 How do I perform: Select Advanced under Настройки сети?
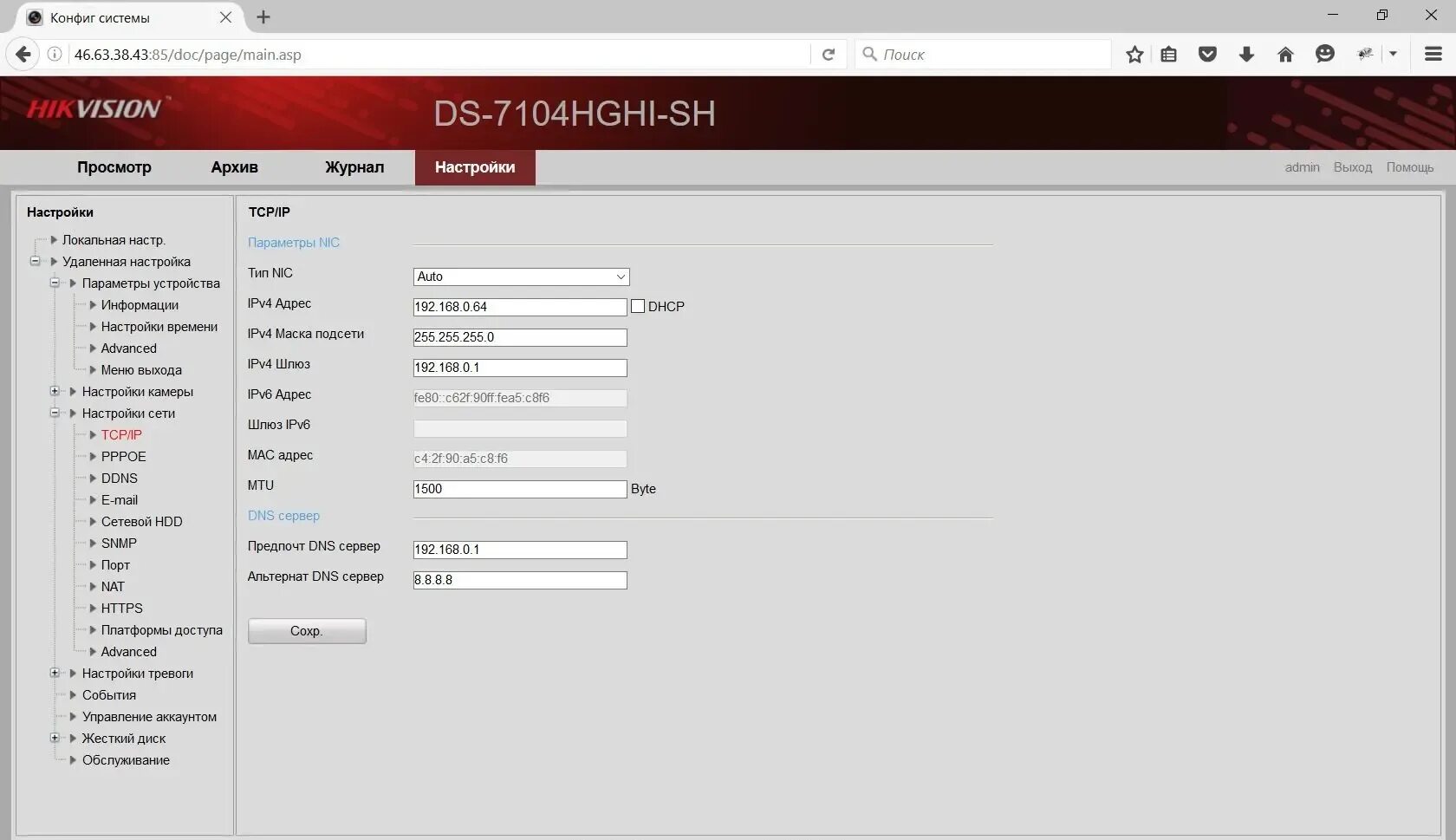pos(129,652)
